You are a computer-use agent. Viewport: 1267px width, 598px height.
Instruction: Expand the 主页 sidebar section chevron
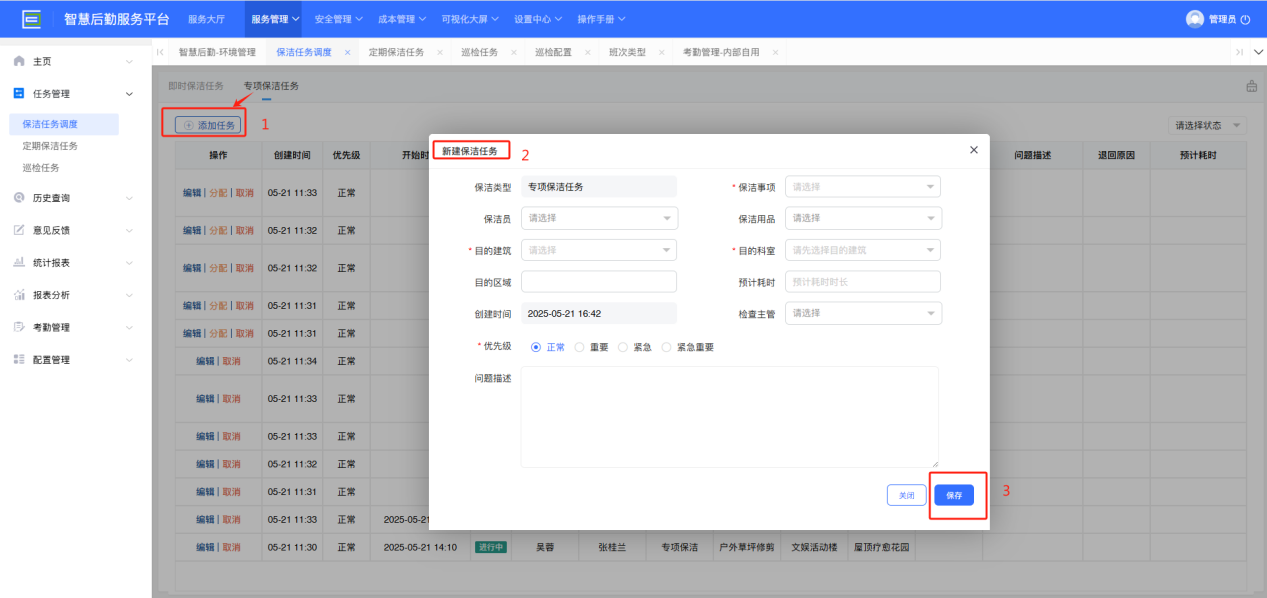[129, 62]
